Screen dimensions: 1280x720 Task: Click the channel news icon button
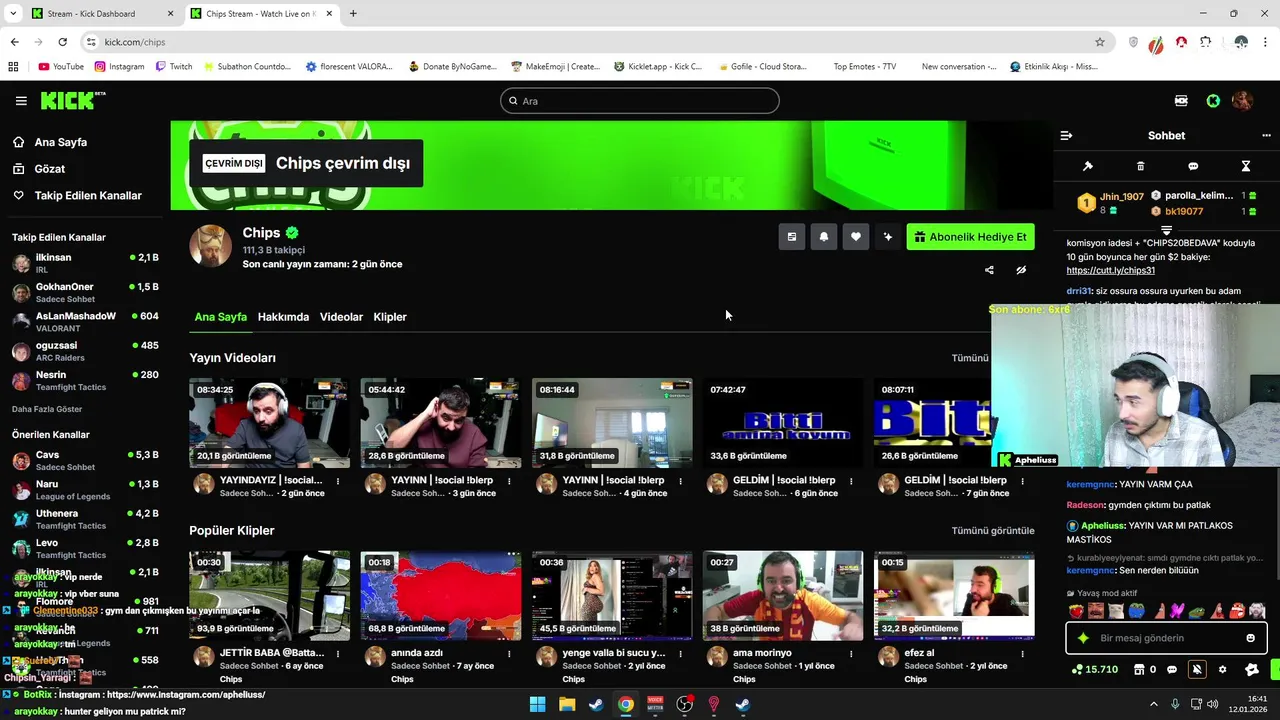point(792,237)
